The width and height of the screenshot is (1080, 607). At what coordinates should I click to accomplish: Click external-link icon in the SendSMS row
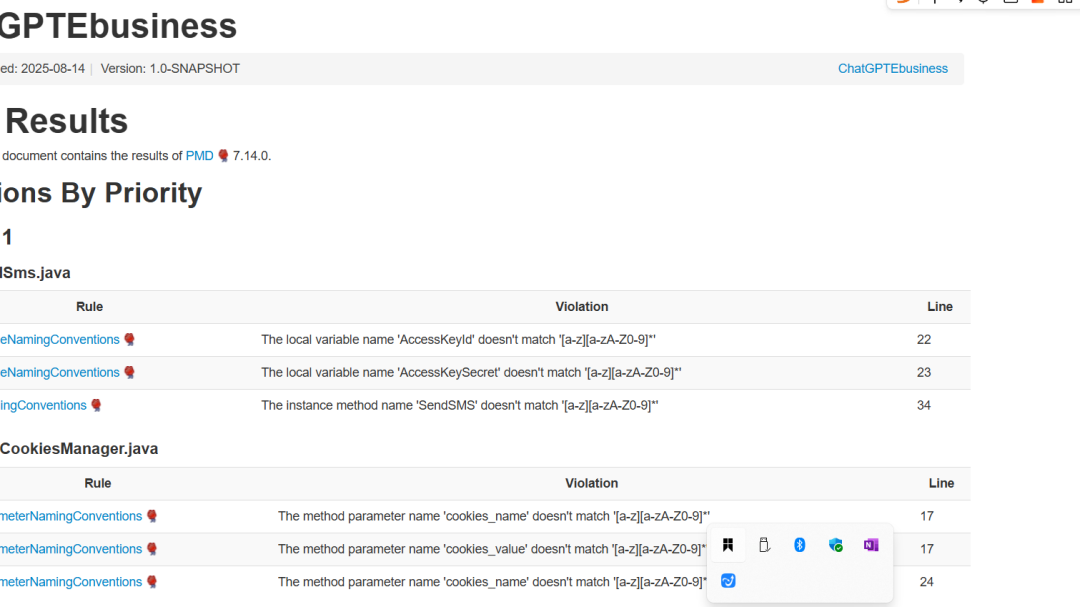[x=96, y=405]
